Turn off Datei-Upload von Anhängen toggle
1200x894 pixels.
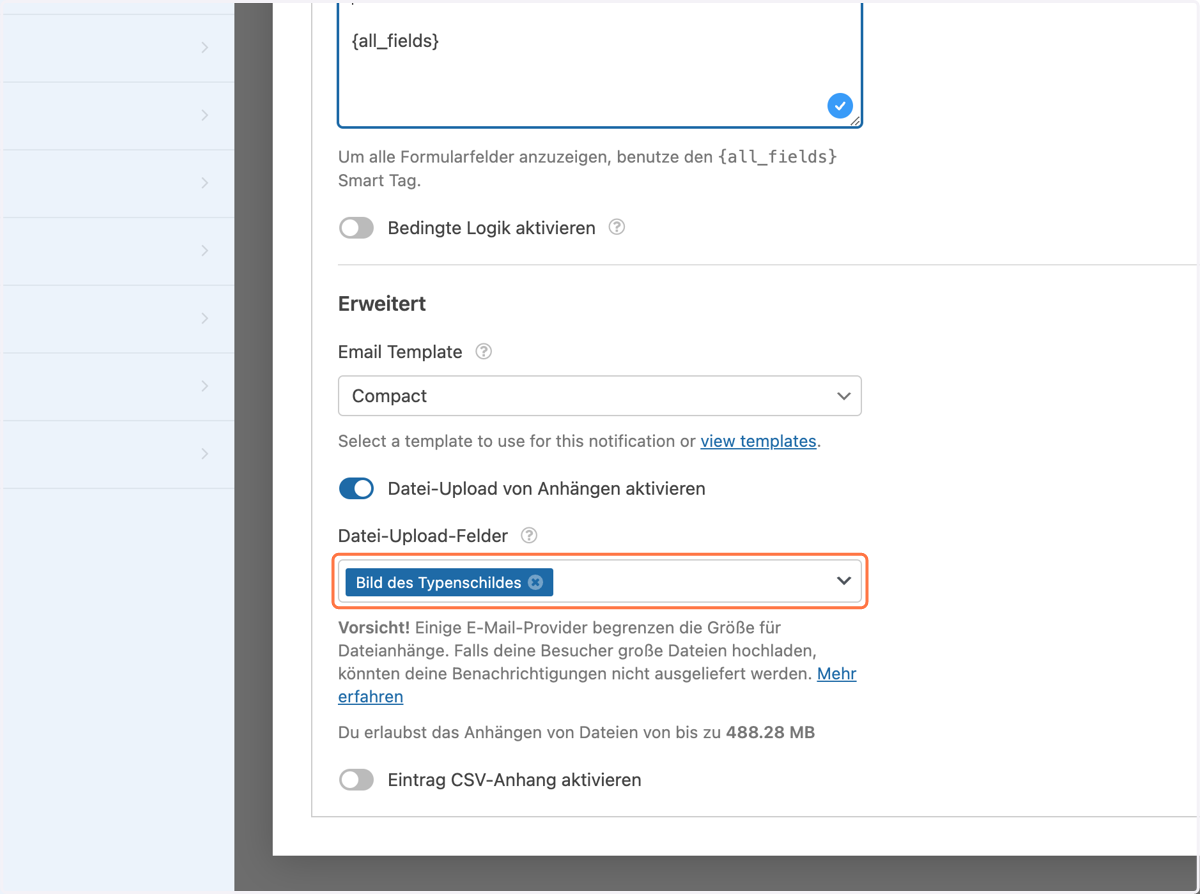coord(356,489)
